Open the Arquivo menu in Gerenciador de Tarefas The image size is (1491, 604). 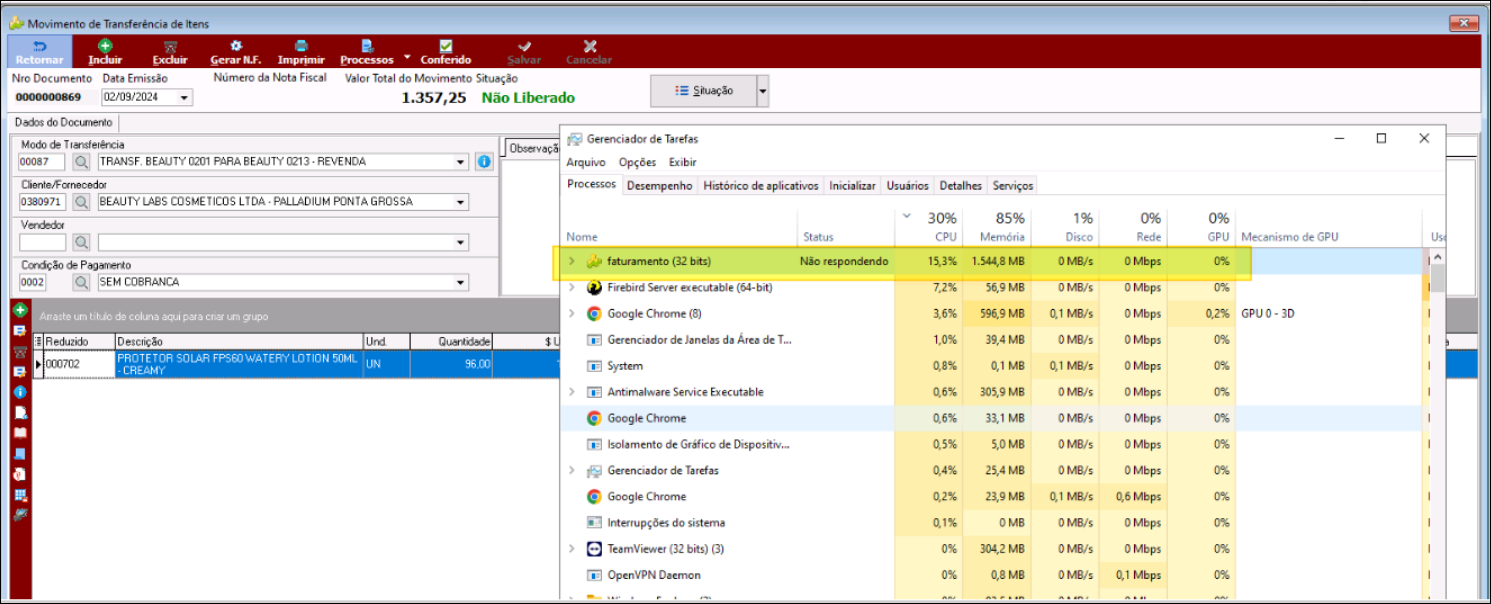[586, 162]
